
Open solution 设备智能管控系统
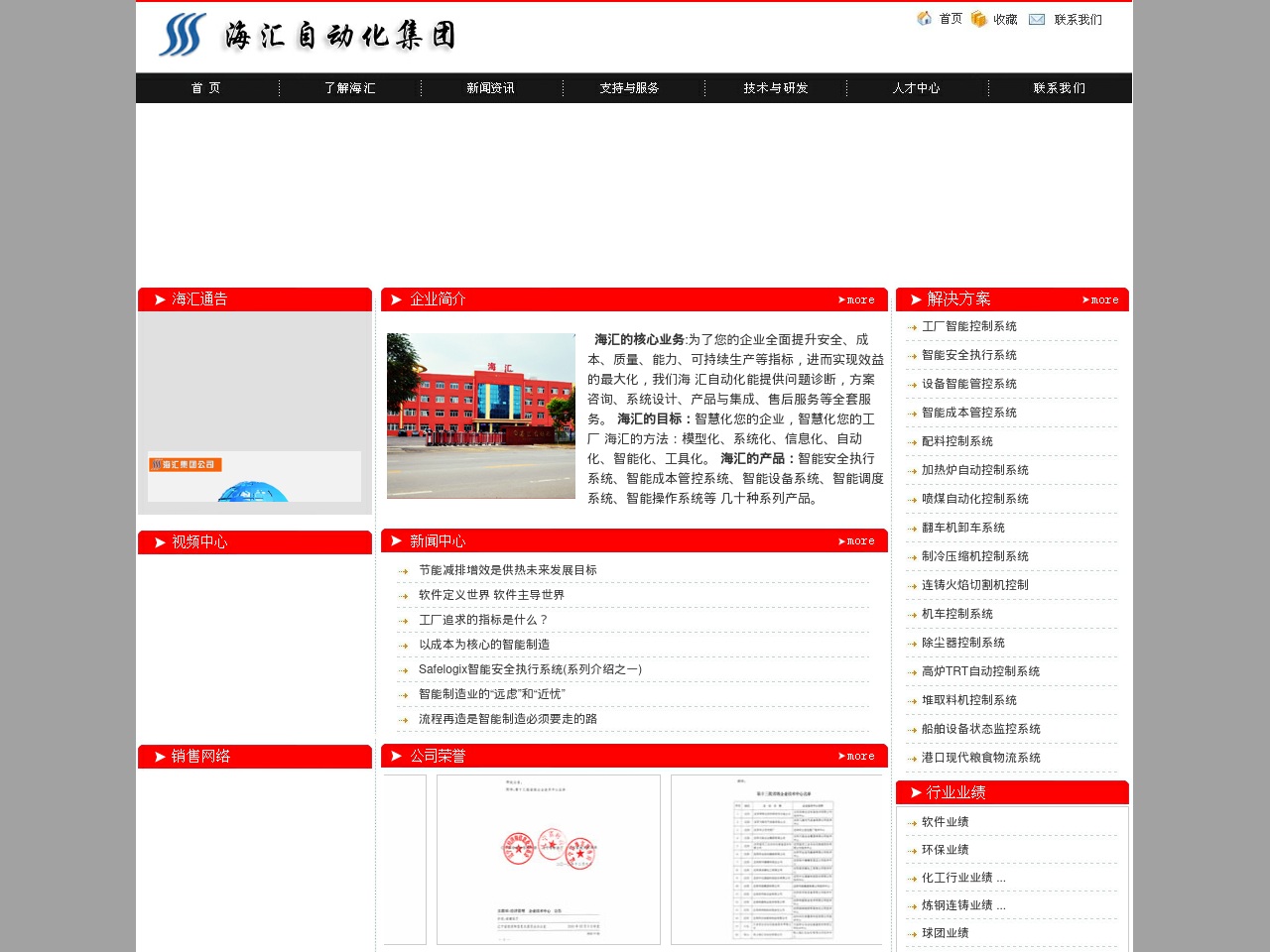coord(969,384)
